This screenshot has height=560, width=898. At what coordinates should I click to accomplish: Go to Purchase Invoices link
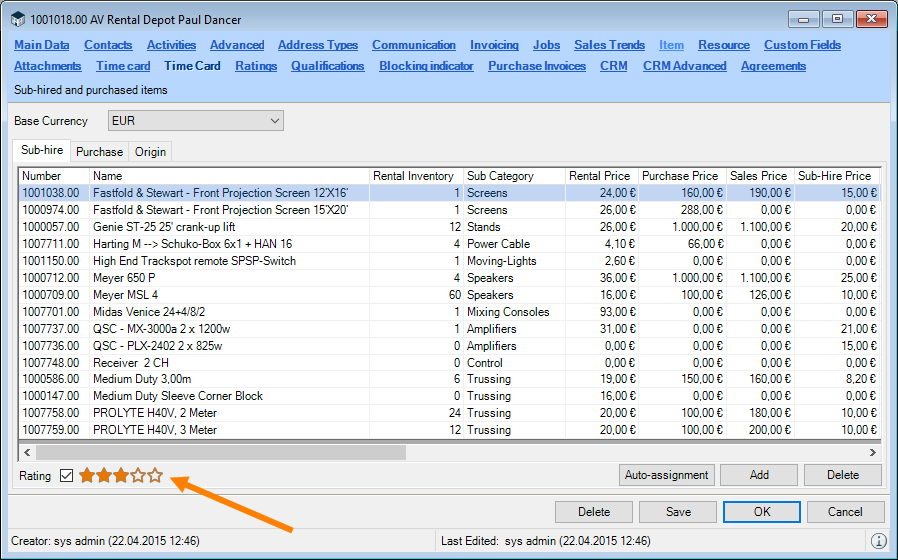pos(537,66)
